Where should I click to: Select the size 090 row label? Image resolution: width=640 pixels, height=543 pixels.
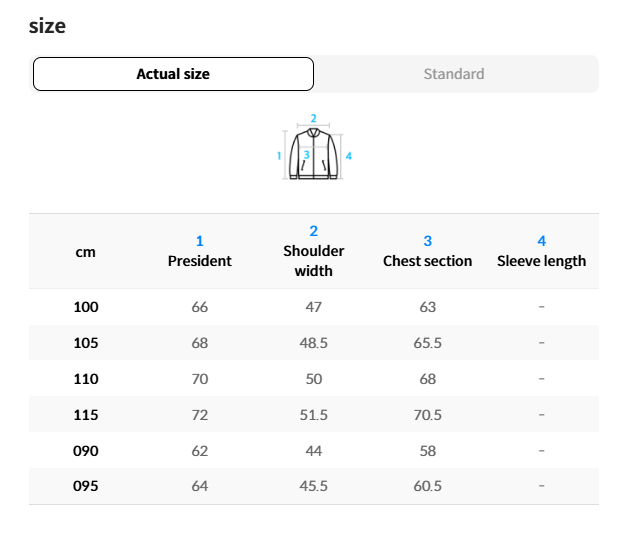[x=86, y=451]
